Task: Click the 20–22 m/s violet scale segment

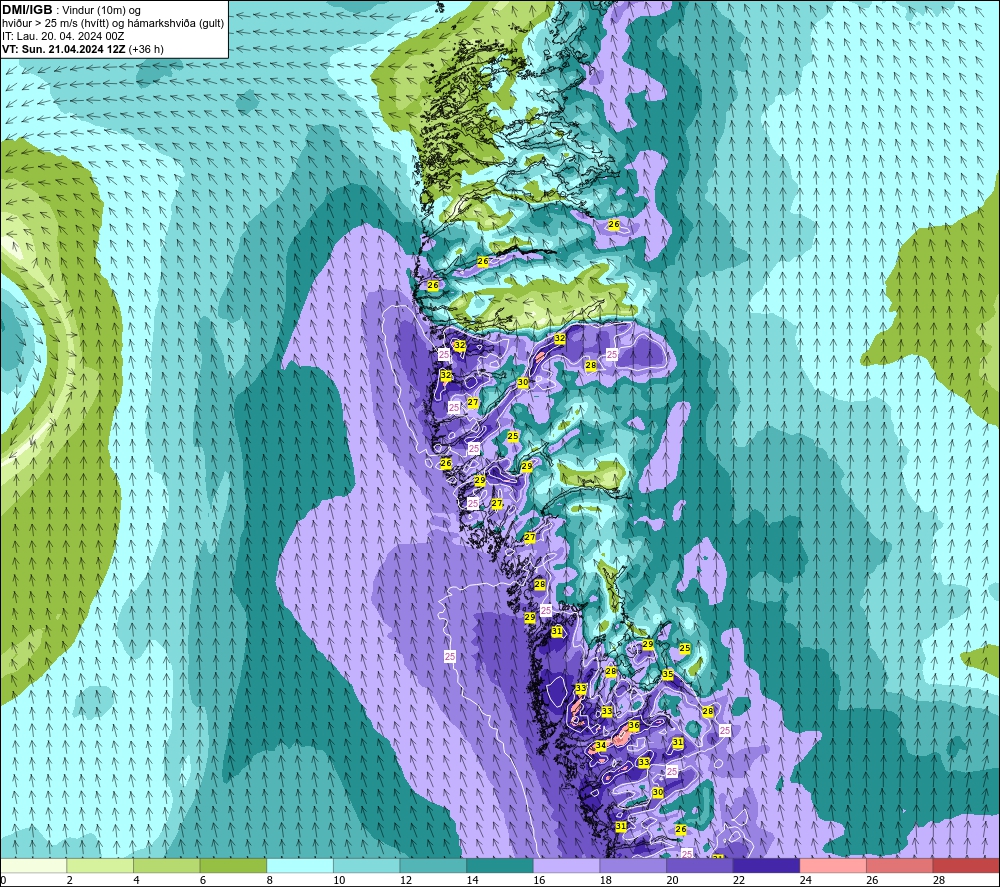Action: tap(700, 865)
